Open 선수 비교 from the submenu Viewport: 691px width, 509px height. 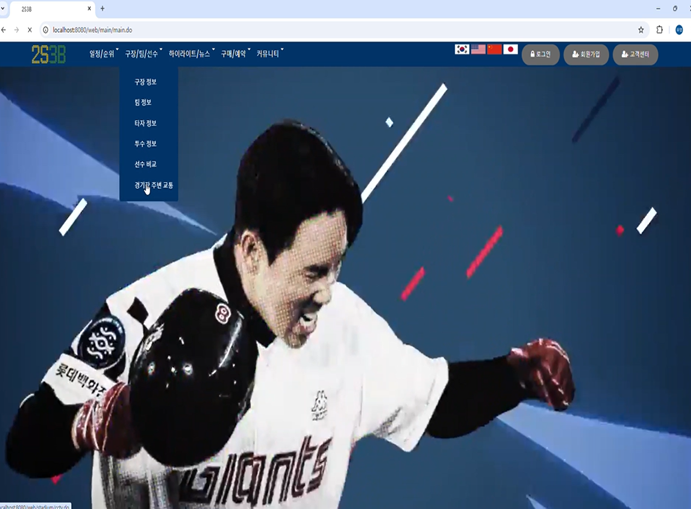(x=145, y=164)
